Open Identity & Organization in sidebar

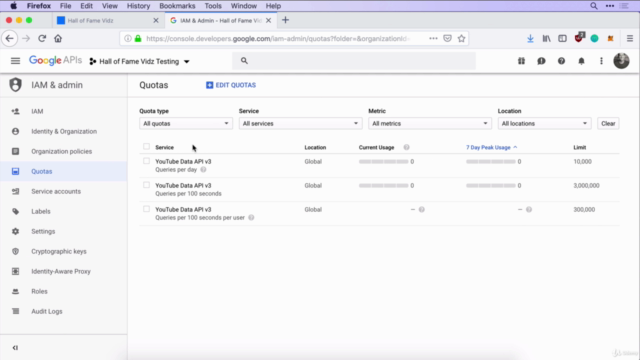[x=64, y=131]
